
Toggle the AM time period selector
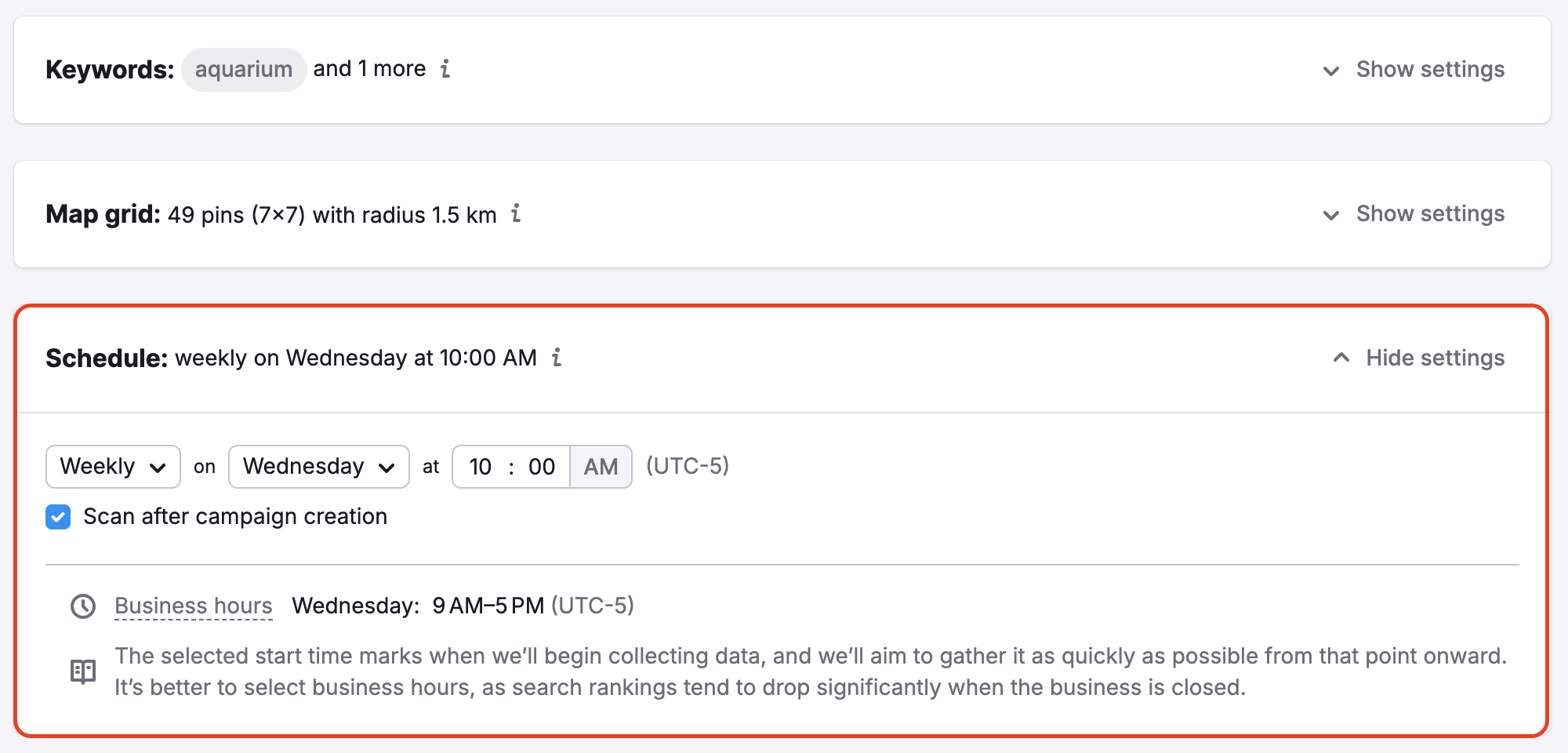pyautogui.click(x=601, y=466)
